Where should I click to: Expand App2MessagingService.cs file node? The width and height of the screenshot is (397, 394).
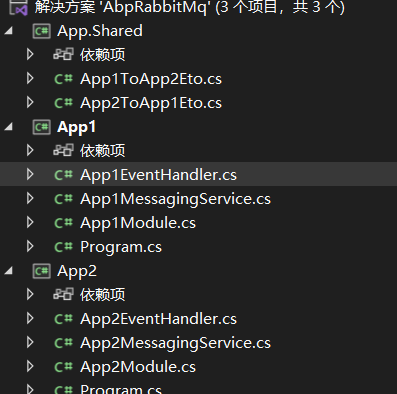click(30, 342)
